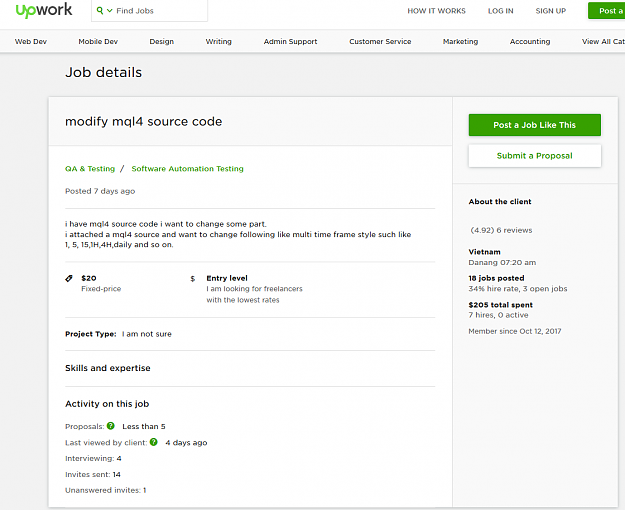This screenshot has height=510, width=625.
Task: Select the job title 'modify mql4 source code'
Action: 143,121
